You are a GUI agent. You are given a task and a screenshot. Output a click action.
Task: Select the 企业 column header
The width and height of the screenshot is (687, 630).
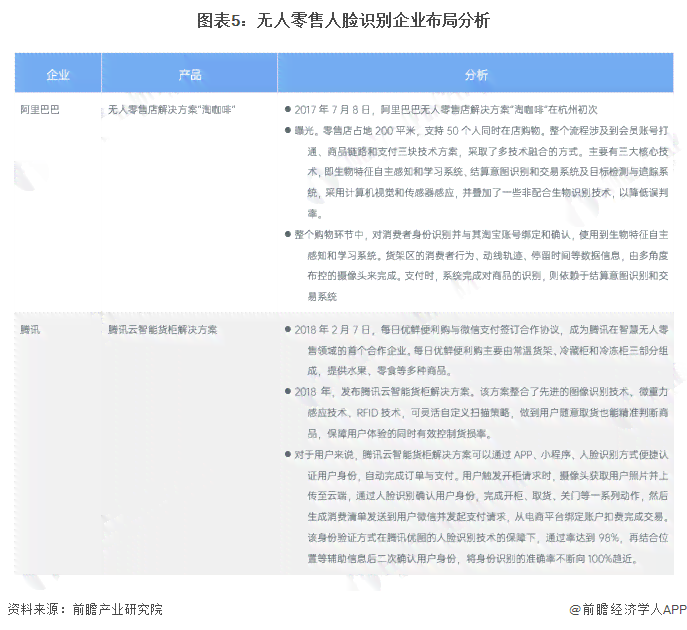58,73
